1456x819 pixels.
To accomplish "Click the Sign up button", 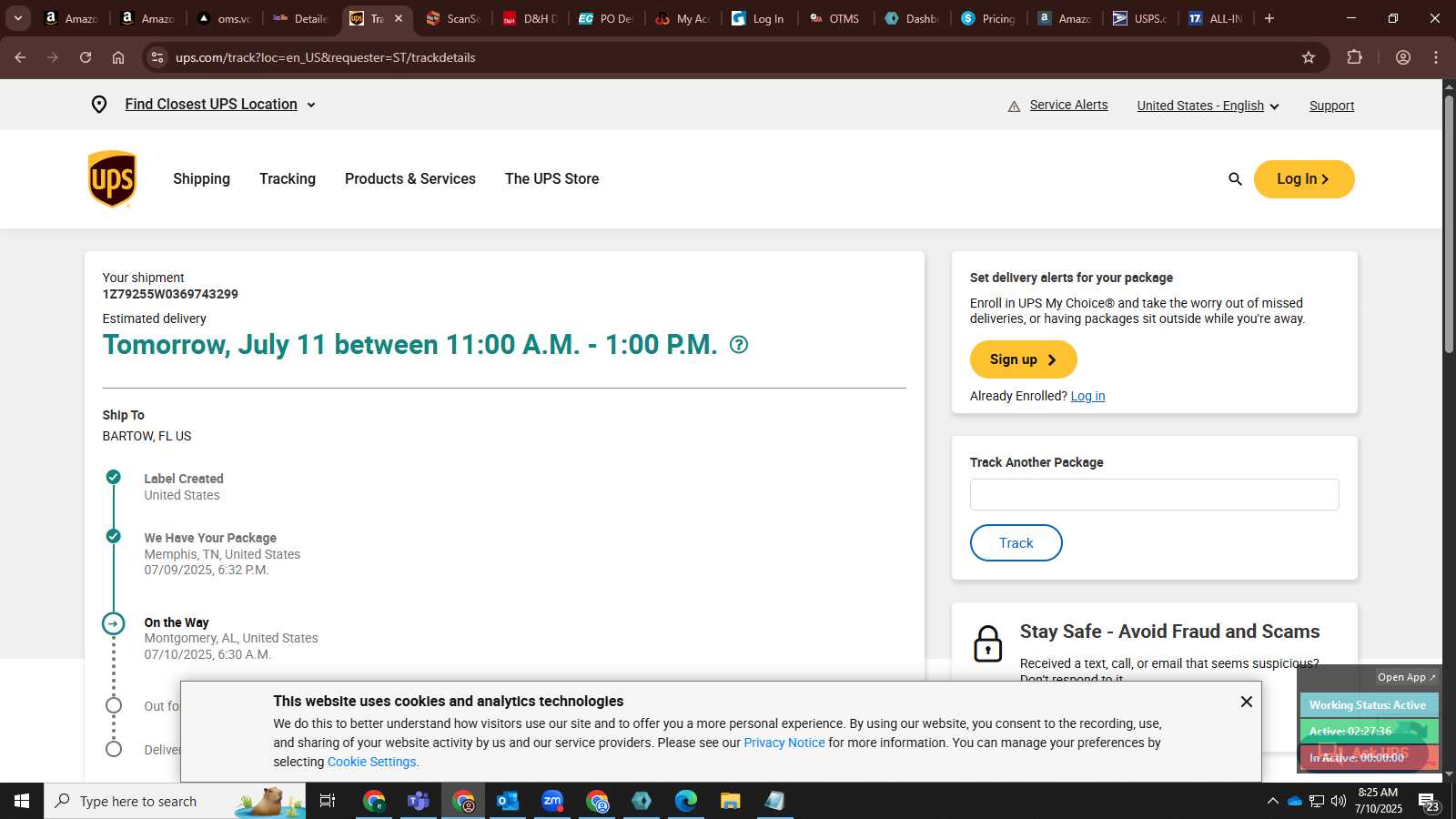I will (1024, 359).
